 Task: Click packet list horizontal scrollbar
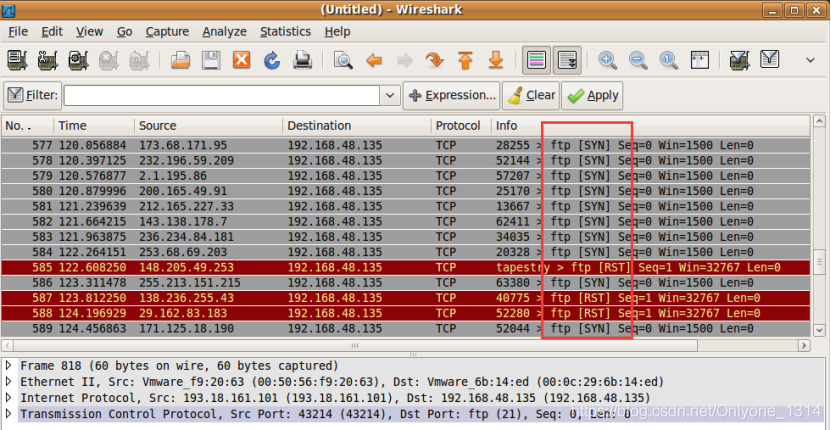click(x=355, y=346)
